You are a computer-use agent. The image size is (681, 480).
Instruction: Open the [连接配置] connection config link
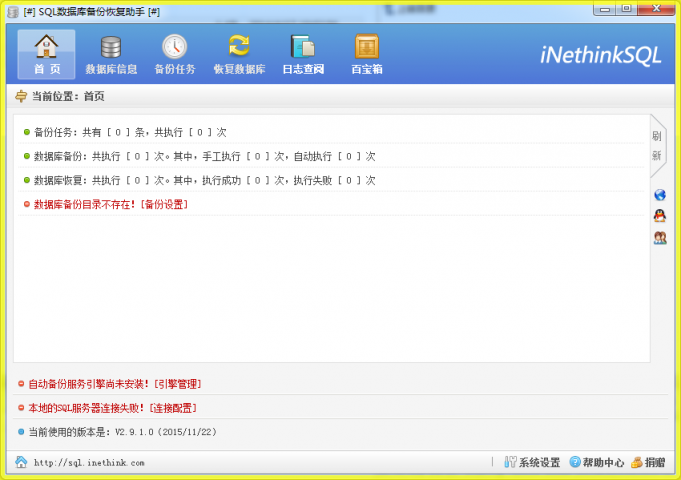pyautogui.click(x=172, y=408)
